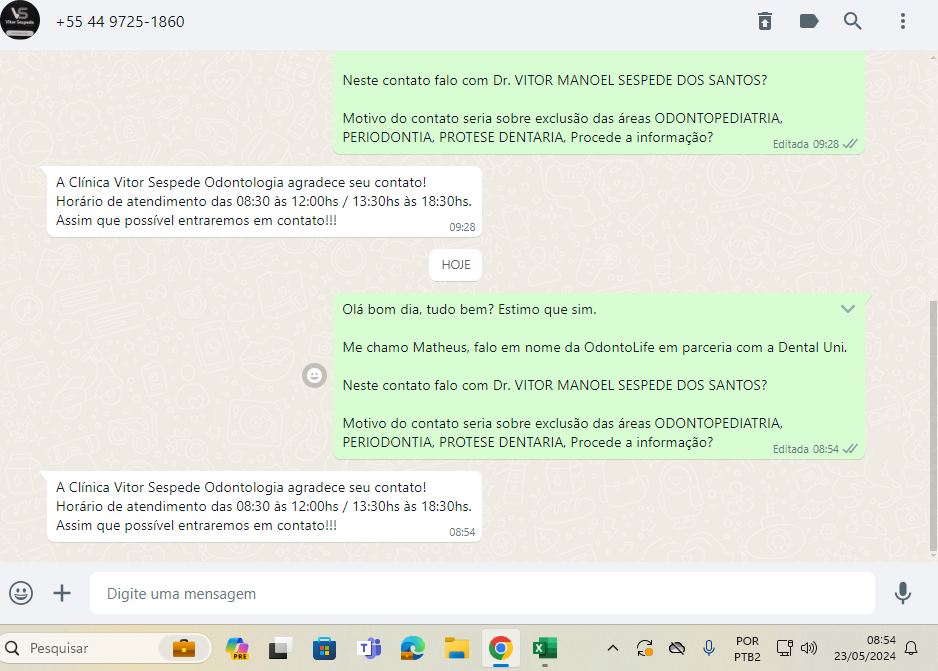Record a voice message with microphone
This screenshot has width=938, height=671.
pos(903,593)
